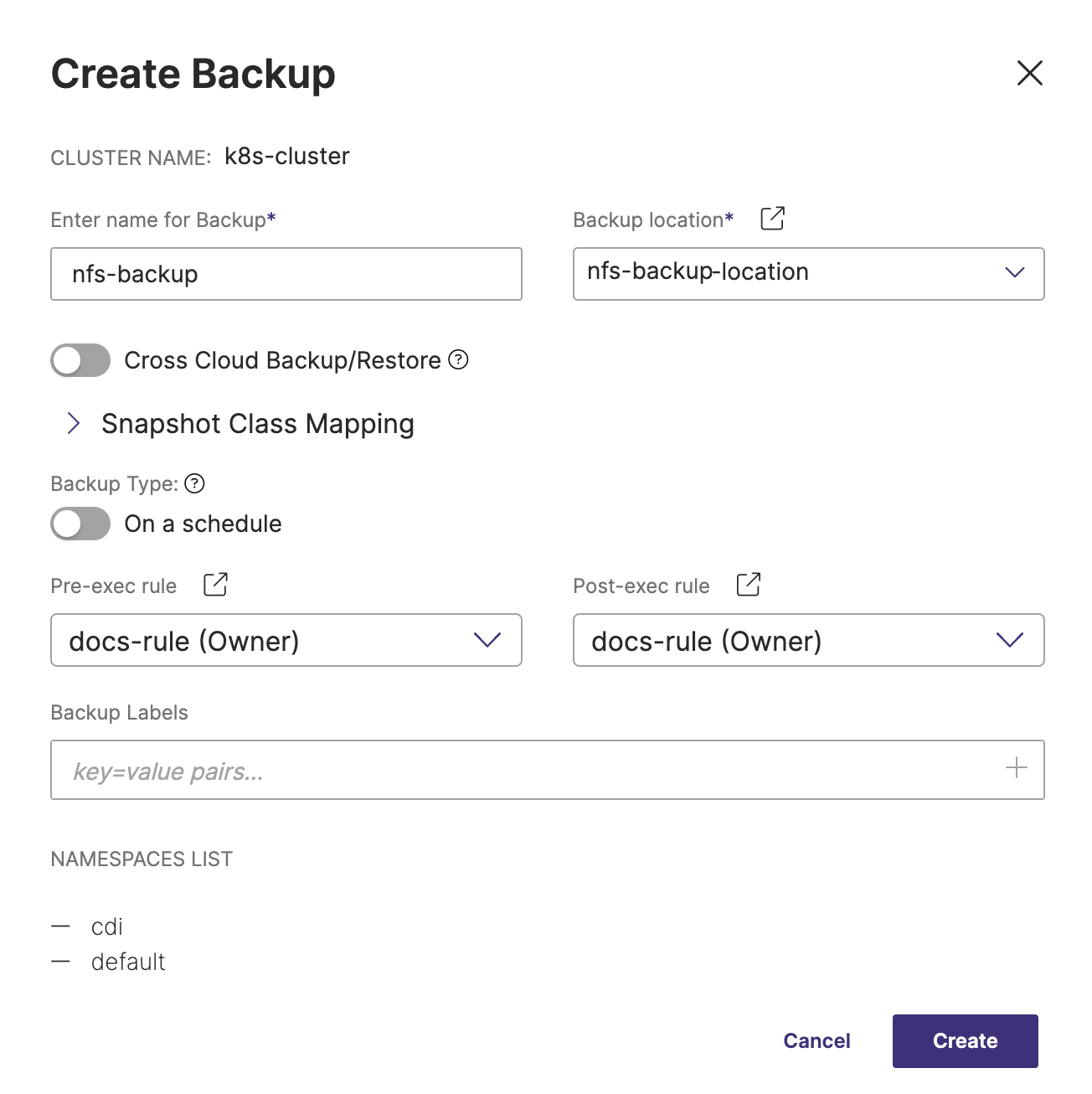This screenshot has height=1094, width=1092.
Task: Turn on the On a schedule switch
Action: [80, 524]
